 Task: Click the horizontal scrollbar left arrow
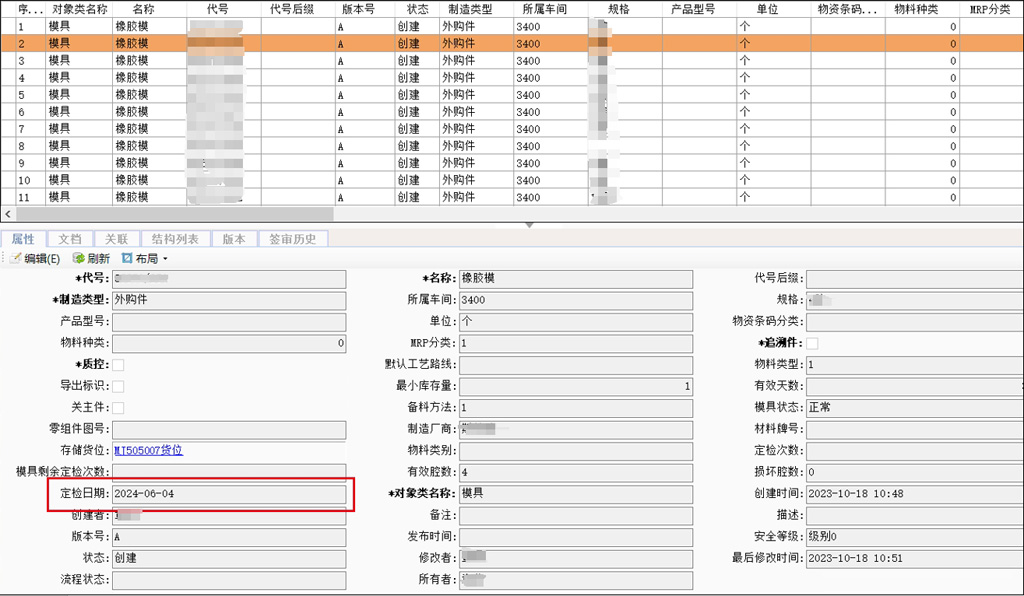tap(9, 214)
